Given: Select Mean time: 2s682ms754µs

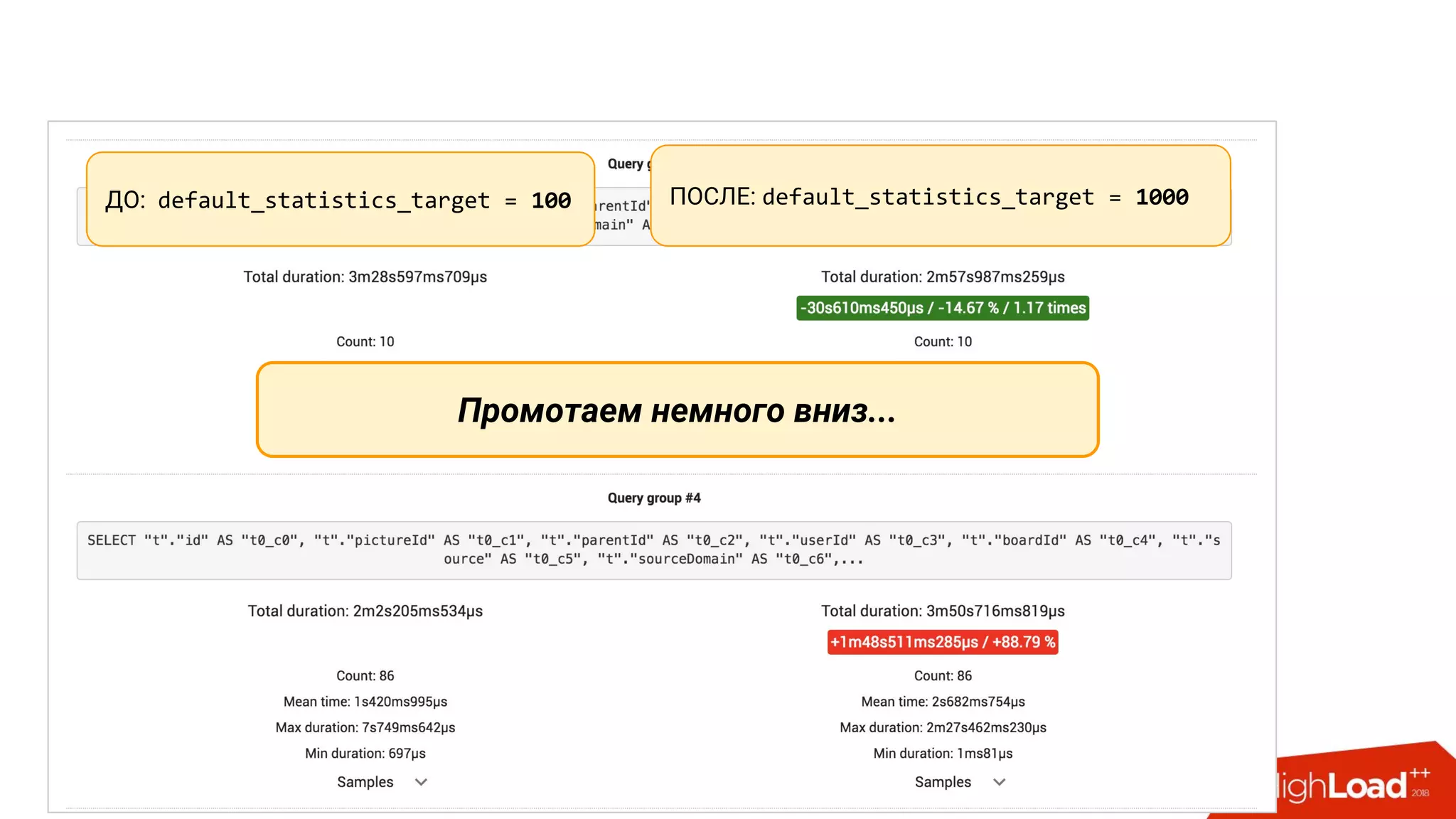Looking at the screenshot, I should pos(943,702).
